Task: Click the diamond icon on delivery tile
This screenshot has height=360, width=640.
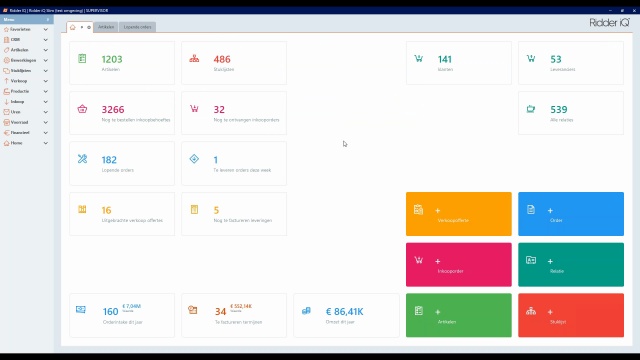Action: click(194, 159)
